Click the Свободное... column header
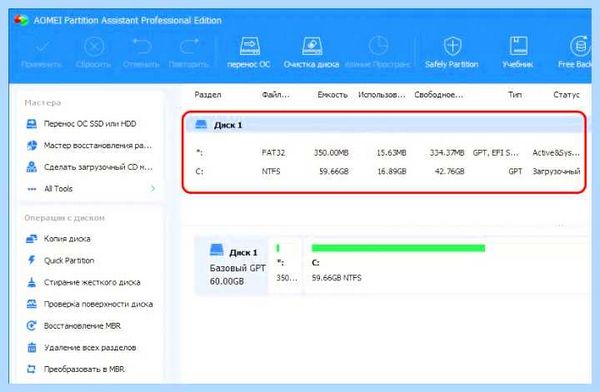Viewport: 600px width, 392px height. (x=439, y=95)
